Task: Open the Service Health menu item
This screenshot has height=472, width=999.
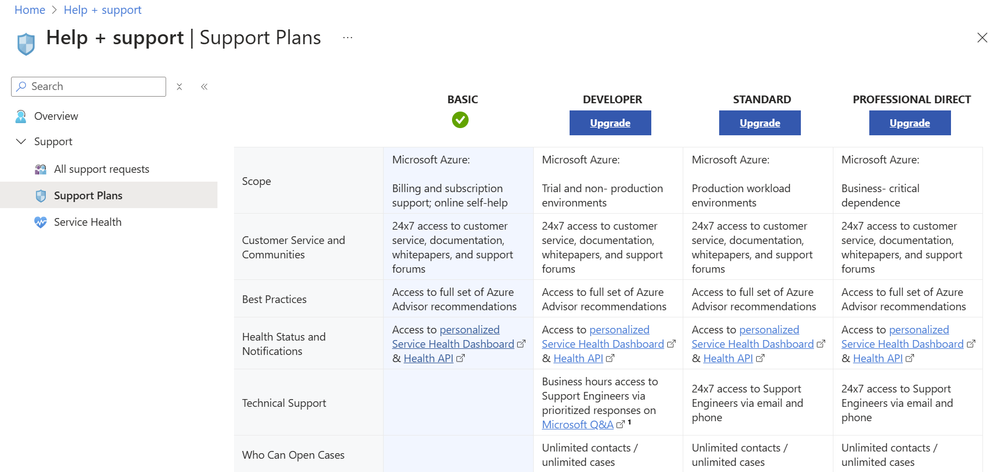Action: [x=88, y=222]
